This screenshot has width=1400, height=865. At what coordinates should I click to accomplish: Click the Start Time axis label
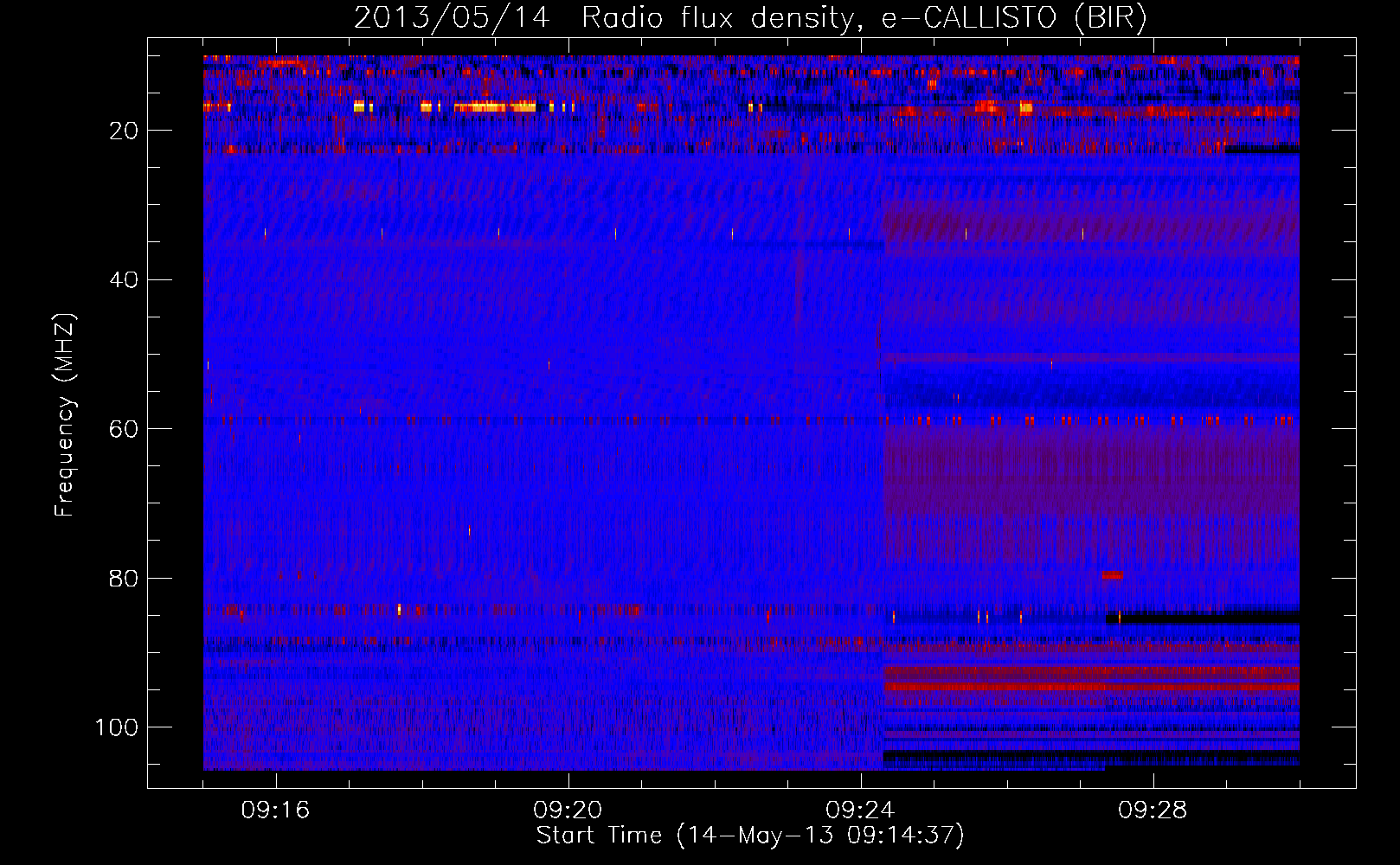[x=750, y=836]
